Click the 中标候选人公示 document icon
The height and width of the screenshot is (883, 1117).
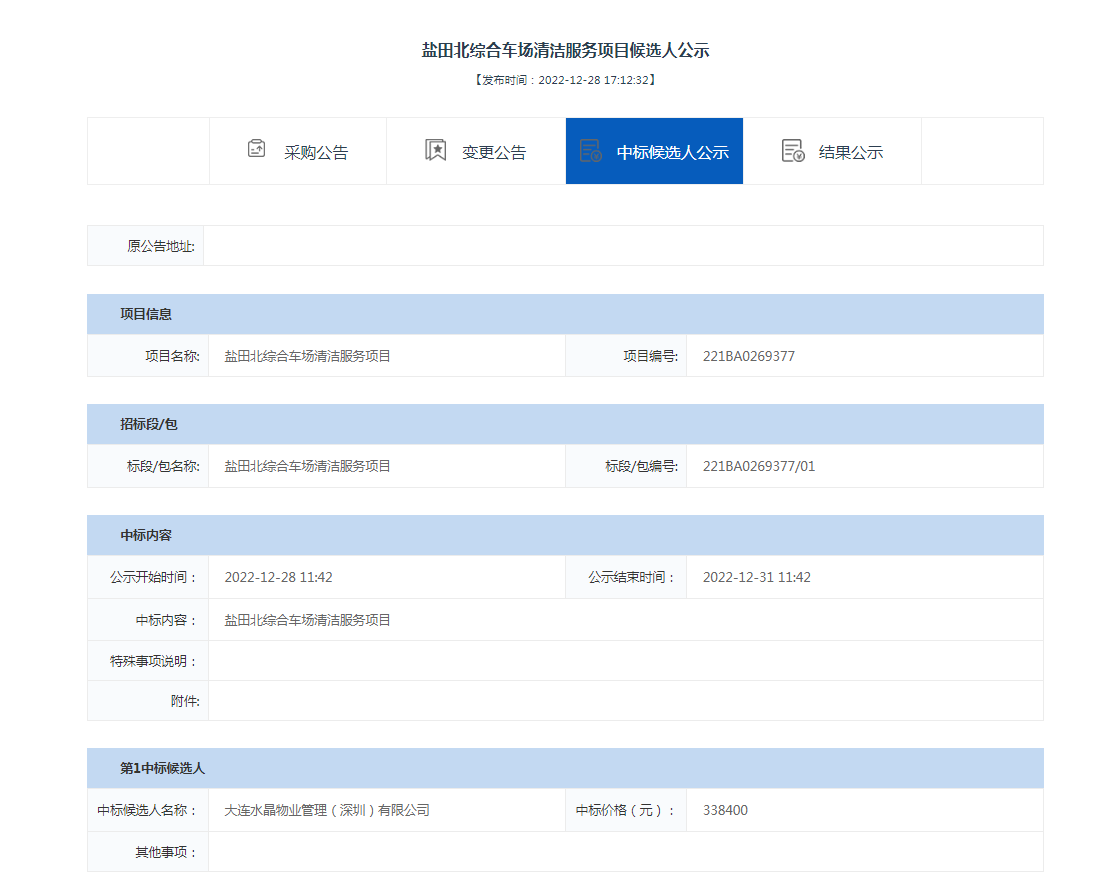591,151
